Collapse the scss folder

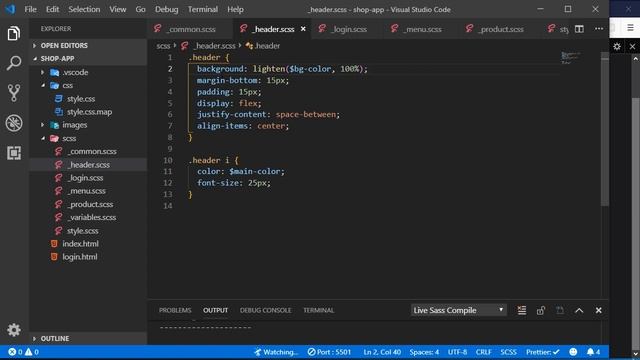(x=88, y=138)
